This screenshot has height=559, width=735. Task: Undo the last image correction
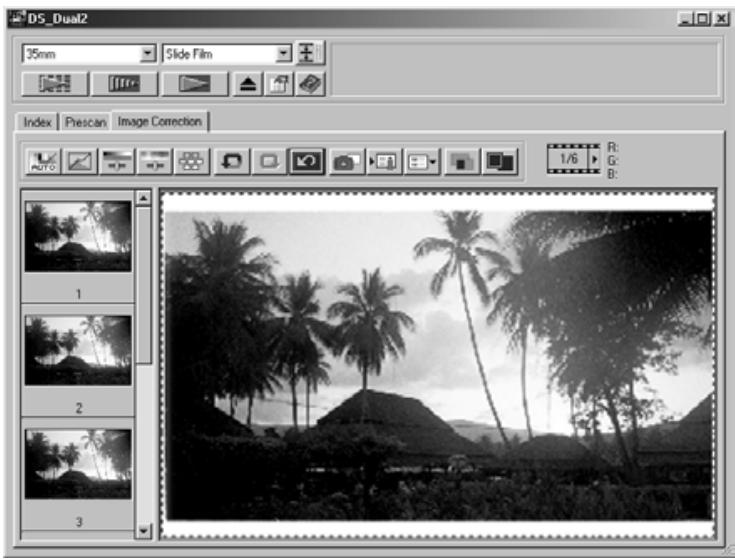tap(232, 162)
